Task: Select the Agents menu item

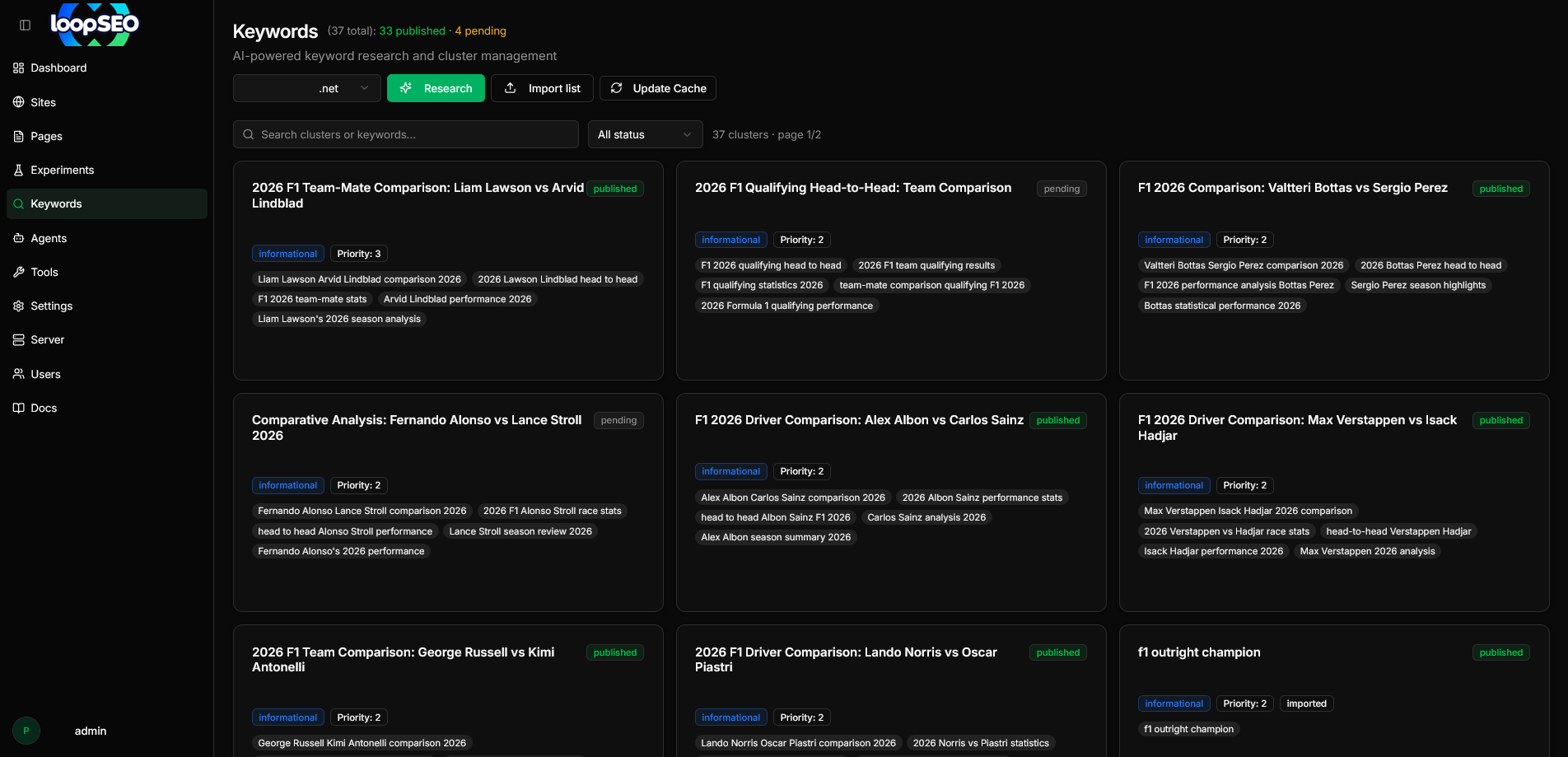Action: 107,238
